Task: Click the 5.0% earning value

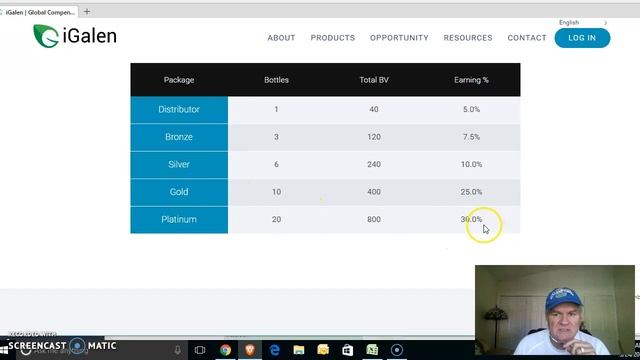Action: tap(471, 109)
